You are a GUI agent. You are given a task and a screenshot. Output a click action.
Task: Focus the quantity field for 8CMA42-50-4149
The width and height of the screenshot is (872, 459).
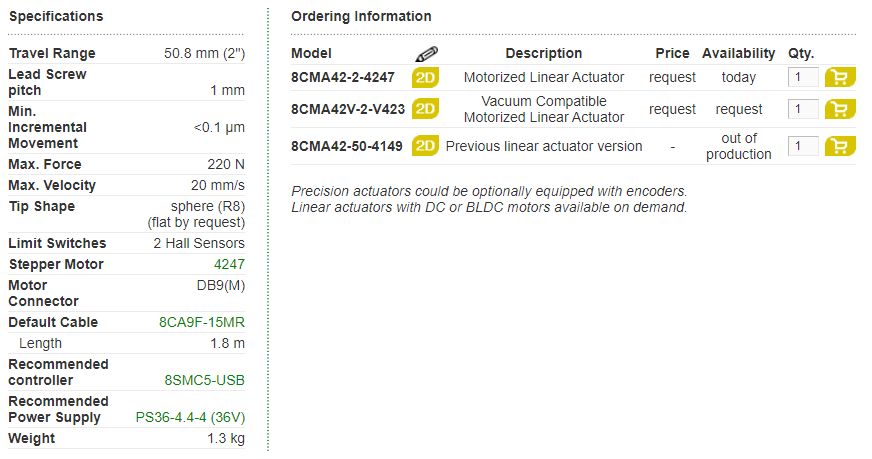803,146
